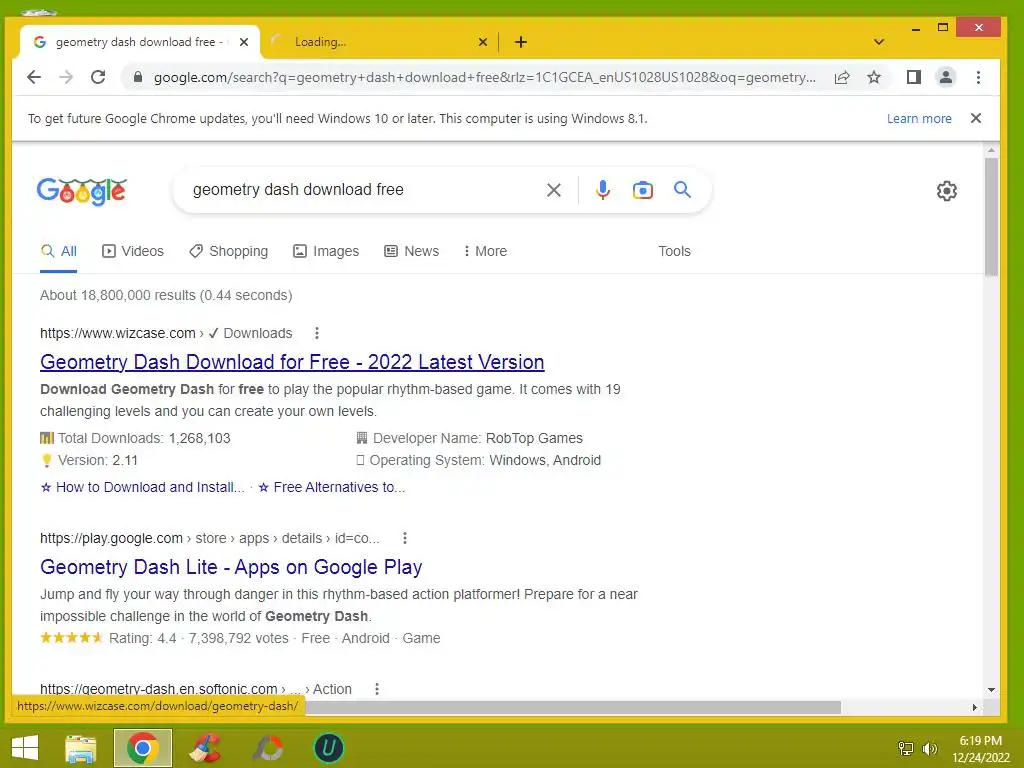Click the Chrome taskbar icon

(x=142, y=748)
